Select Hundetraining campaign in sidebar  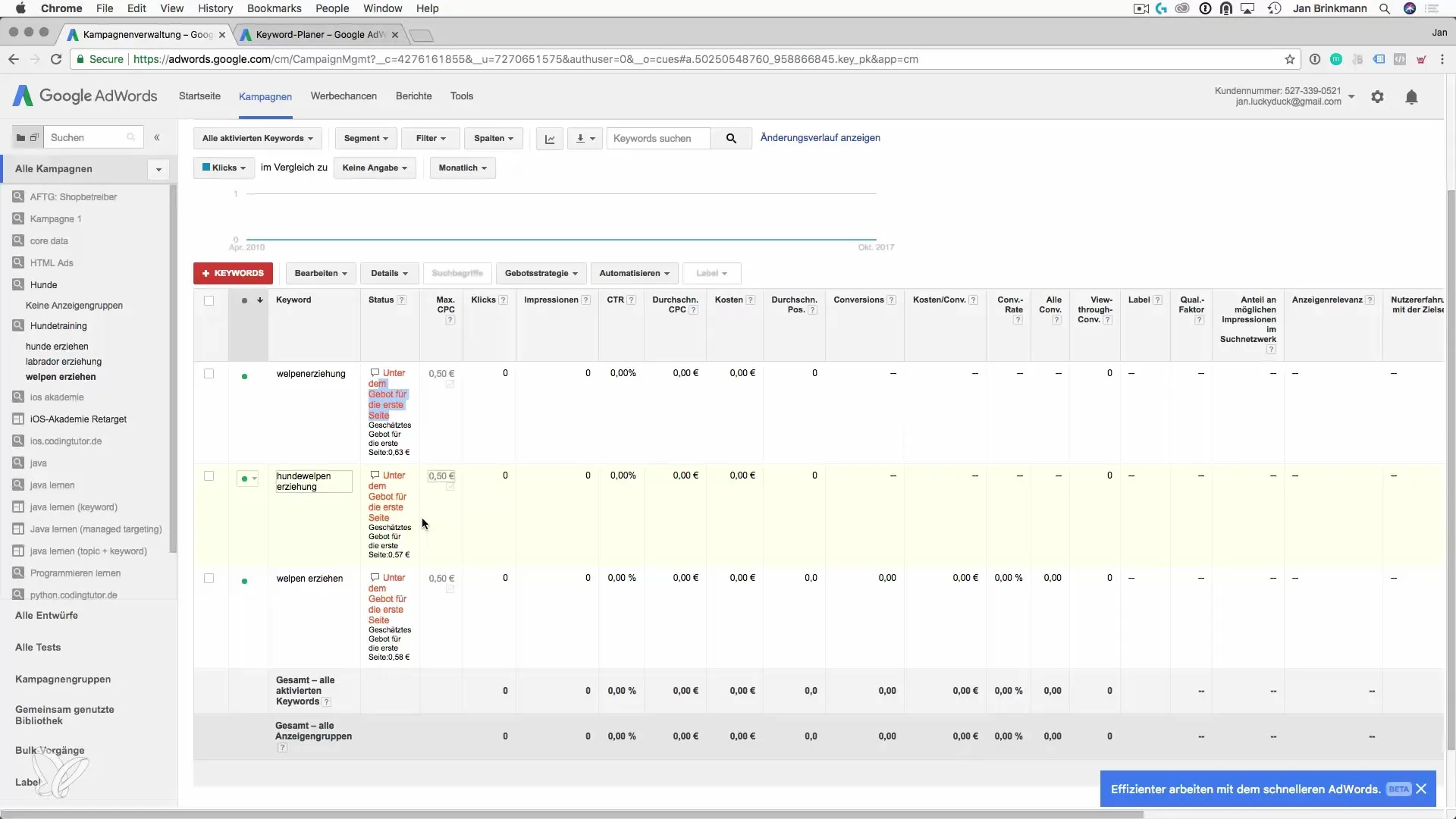click(x=58, y=325)
